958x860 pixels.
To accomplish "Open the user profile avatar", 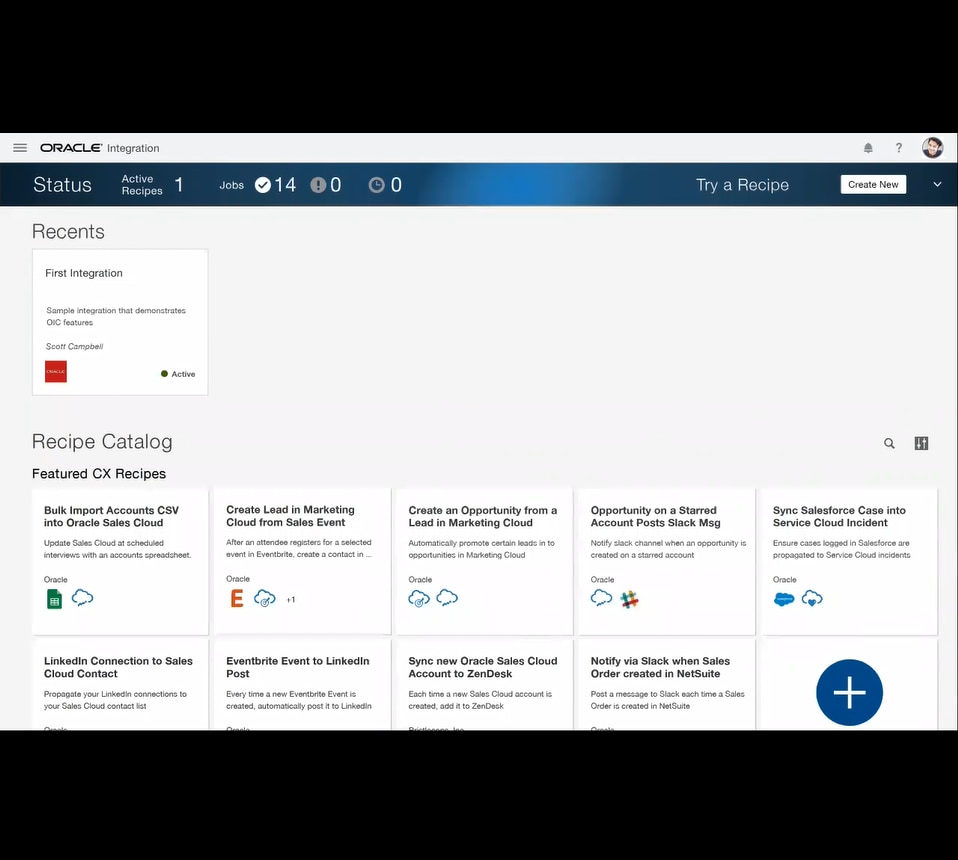I will (932, 148).
